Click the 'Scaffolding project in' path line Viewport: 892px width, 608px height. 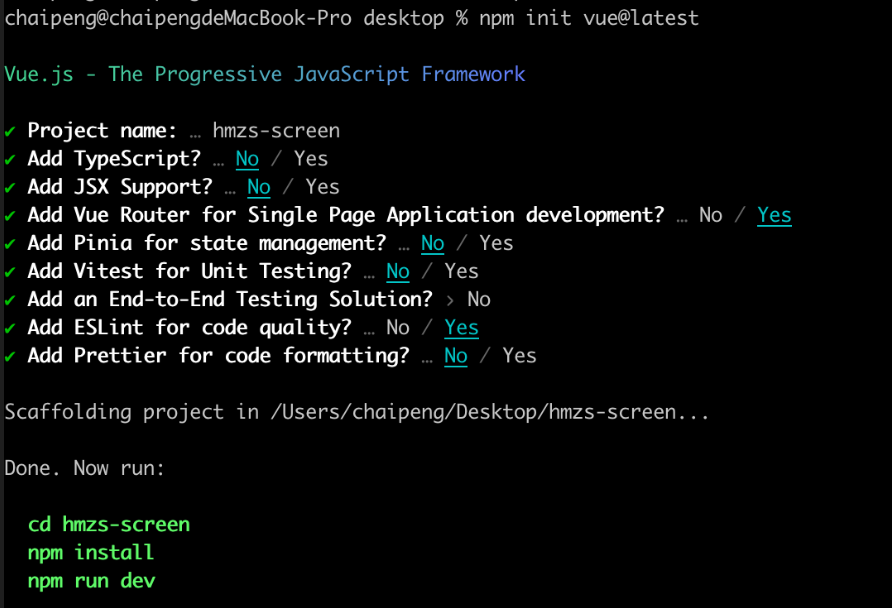point(357,412)
